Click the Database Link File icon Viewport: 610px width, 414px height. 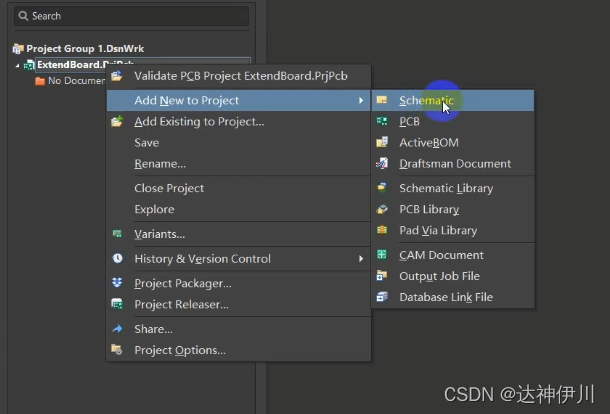point(382,297)
